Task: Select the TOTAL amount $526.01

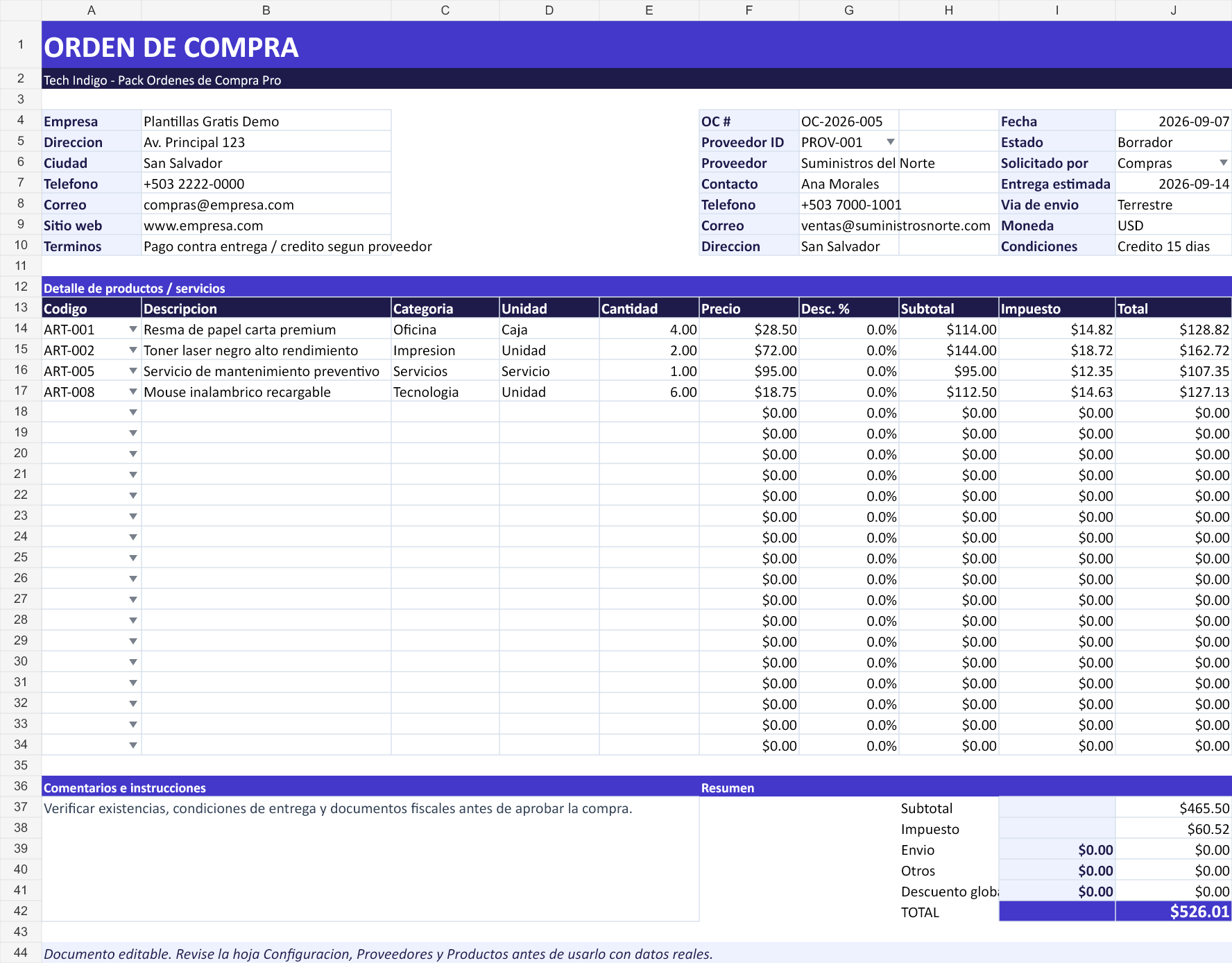Action: [1174, 911]
